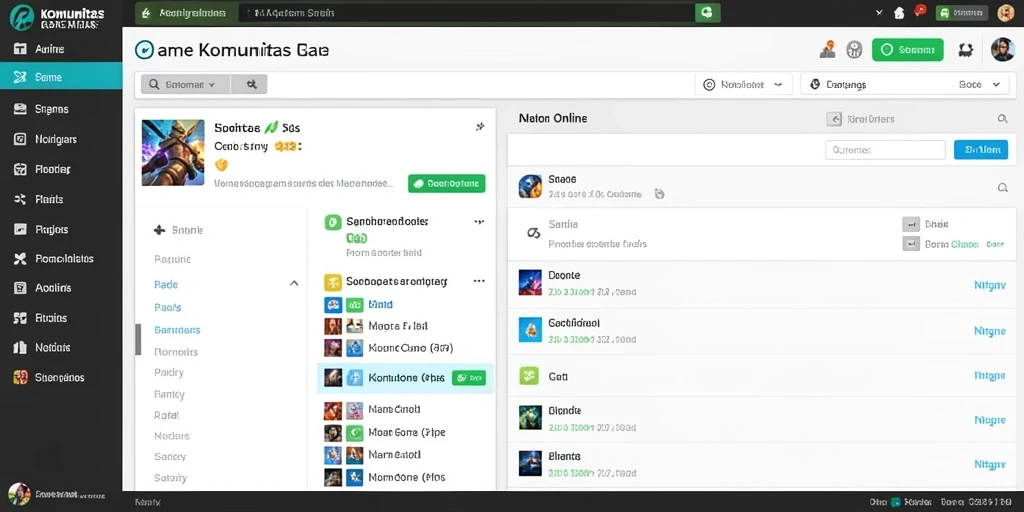Viewport: 1024px width, 512px height.
Task: Select the Snonie item with gamepad icon
Action: pos(178,230)
